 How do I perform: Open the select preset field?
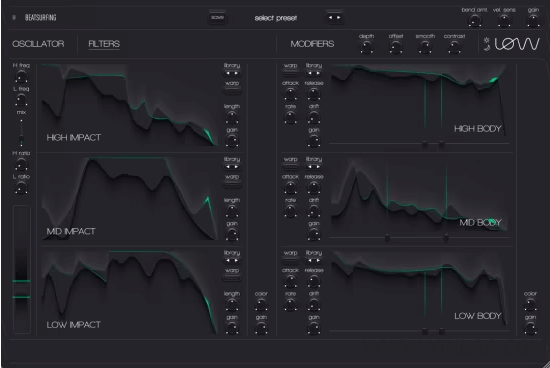276,18
